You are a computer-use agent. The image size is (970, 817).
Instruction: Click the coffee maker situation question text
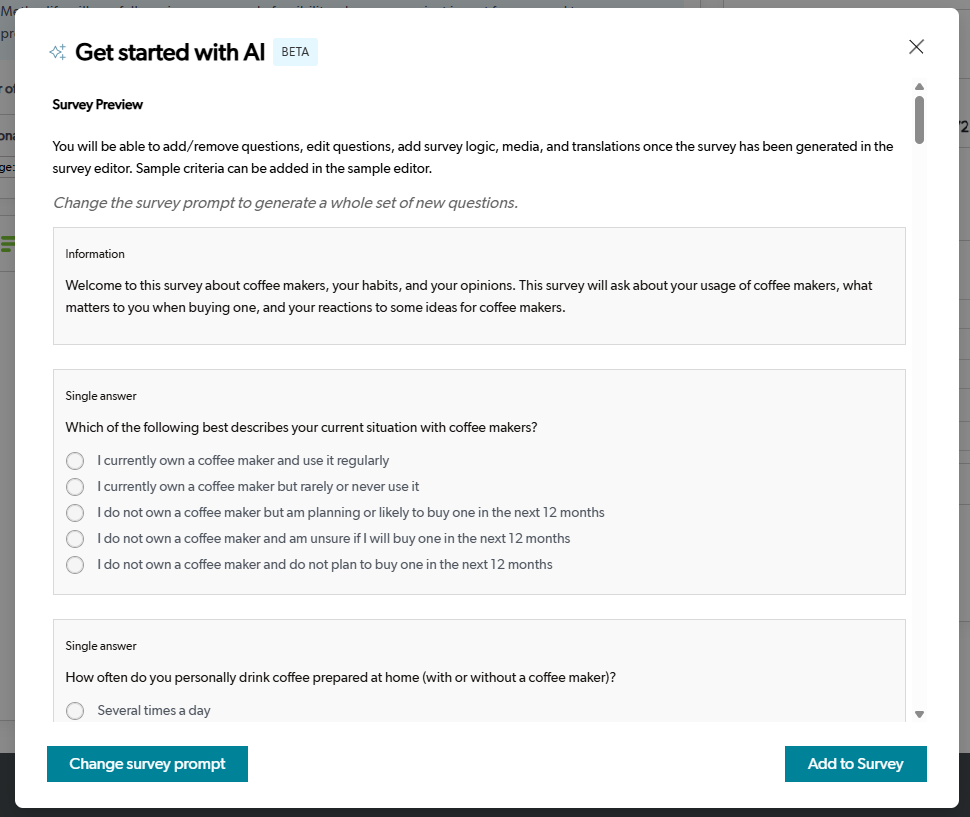point(301,427)
